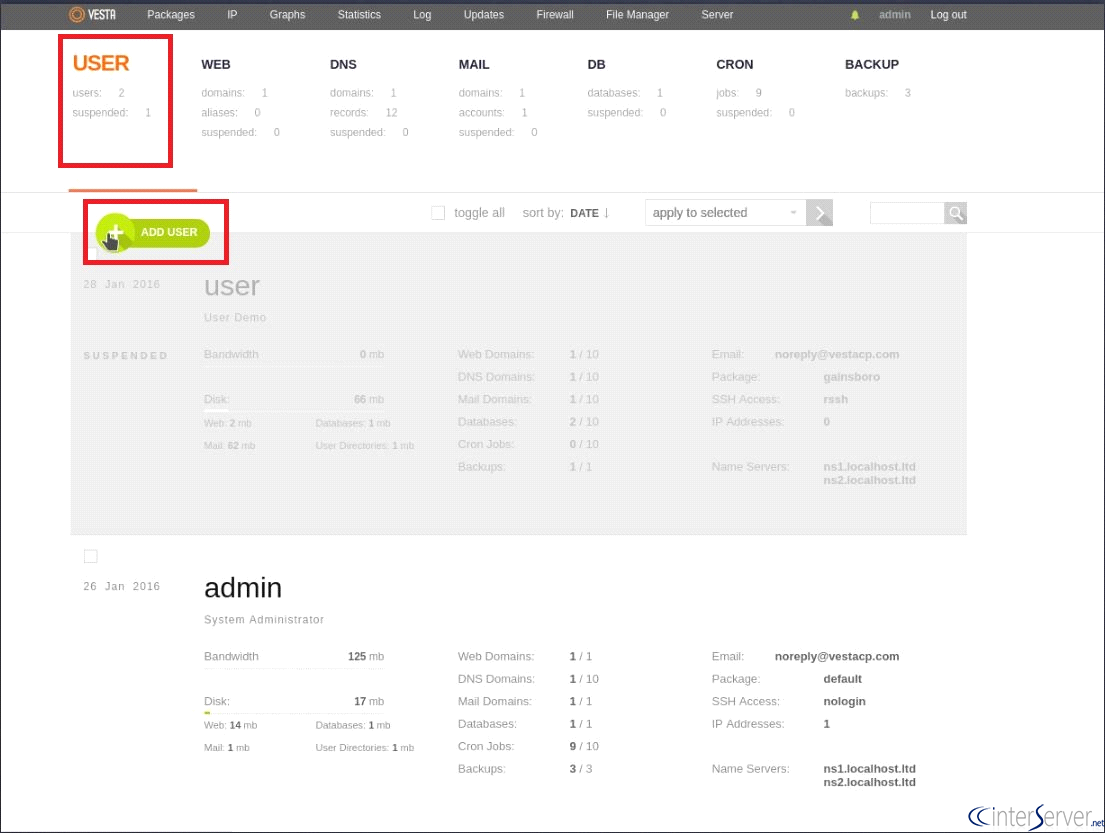Click the suspended 'user' name heading
Viewport: 1105px width, 833px height.
point(232,286)
